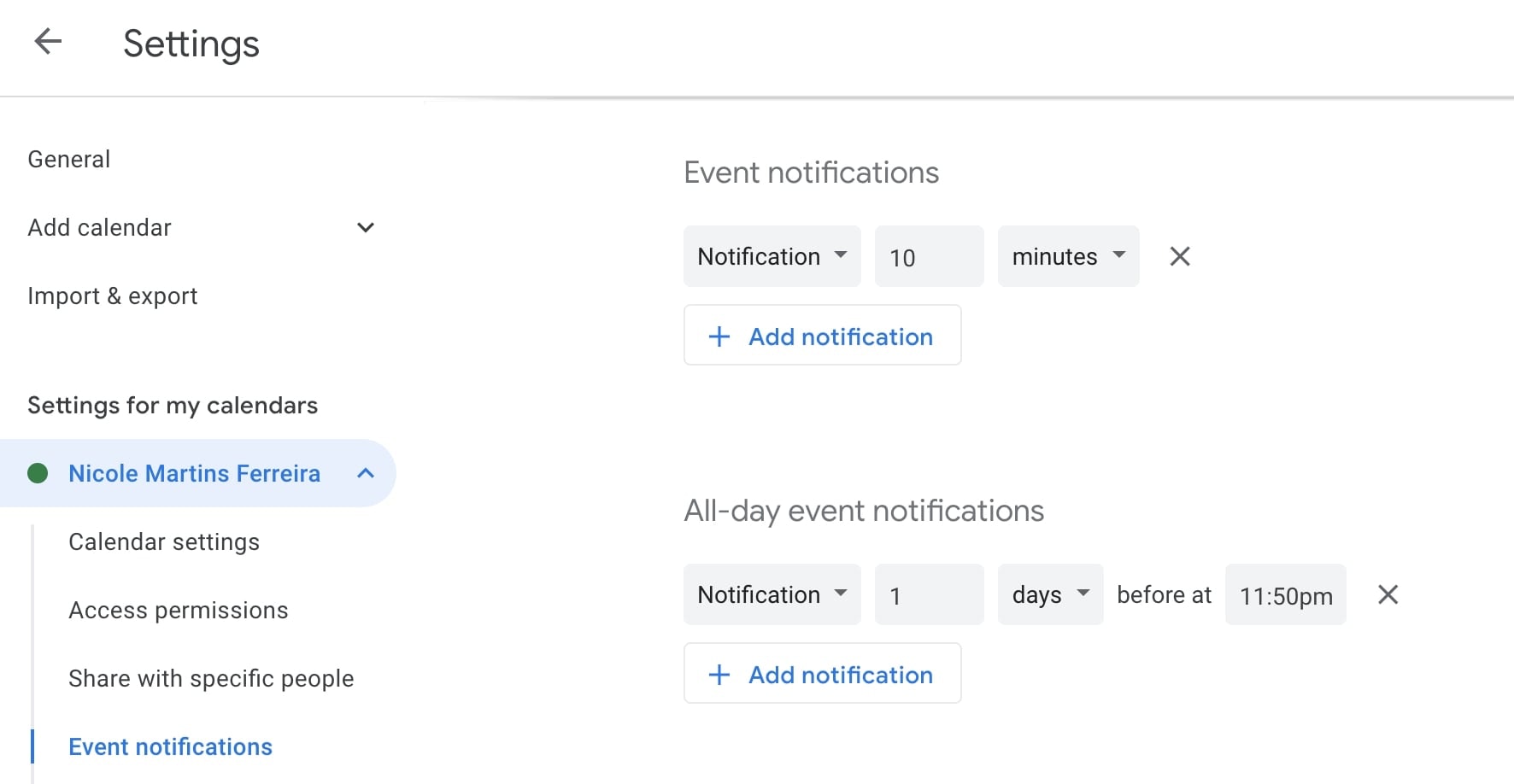The width and height of the screenshot is (1514, 784).
Task: Remove the all-day event notification
Action: [x=1388, y=594]
